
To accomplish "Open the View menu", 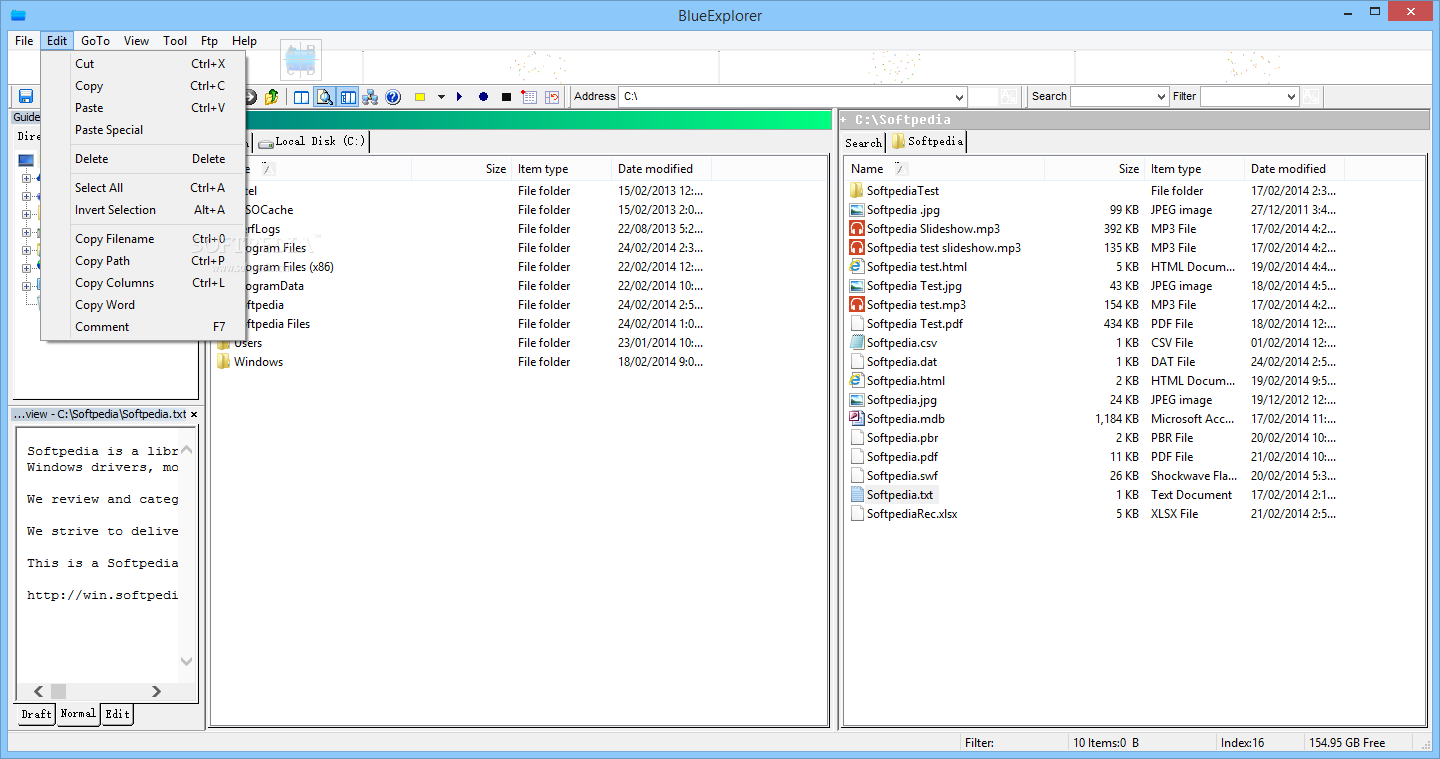I will tap(136, 41).
